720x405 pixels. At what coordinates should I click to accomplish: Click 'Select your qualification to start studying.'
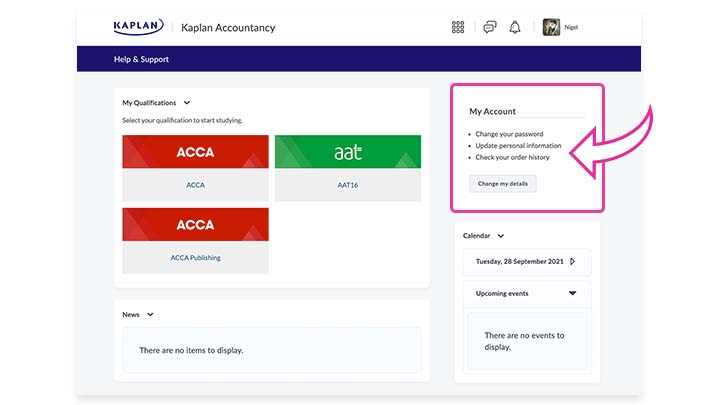pos(182,120)
